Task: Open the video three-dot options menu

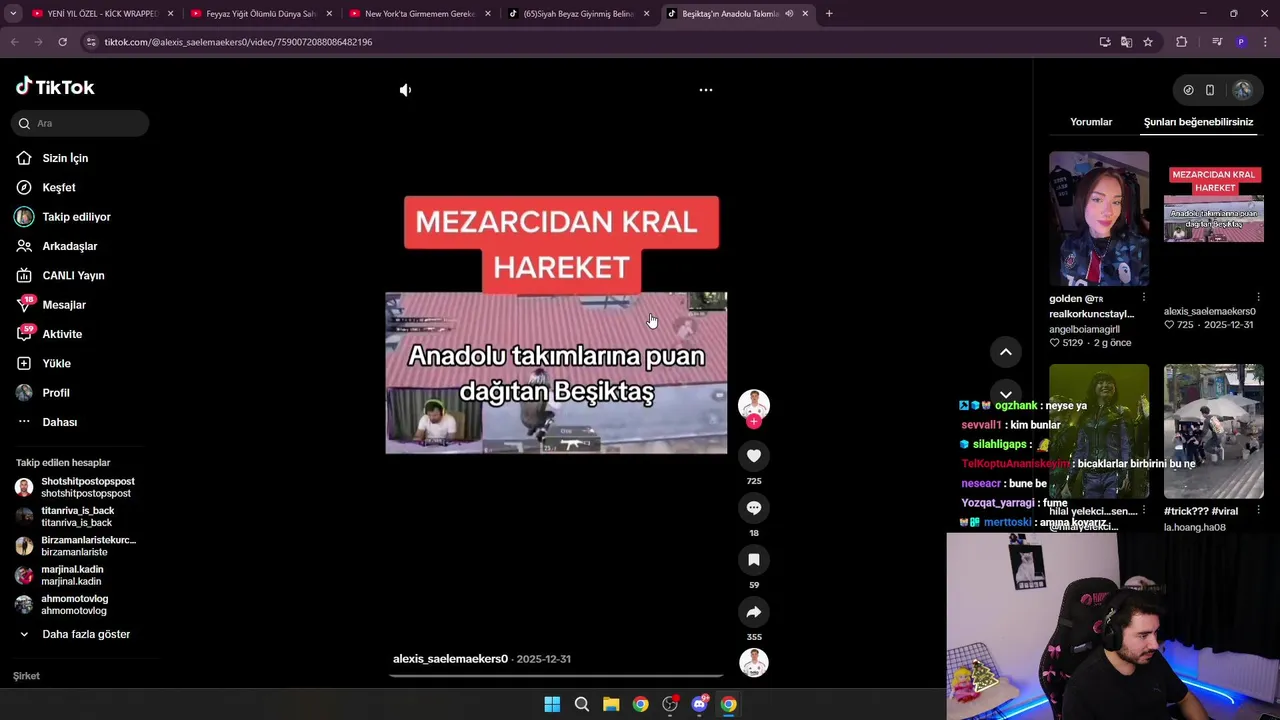Action: 706,90
